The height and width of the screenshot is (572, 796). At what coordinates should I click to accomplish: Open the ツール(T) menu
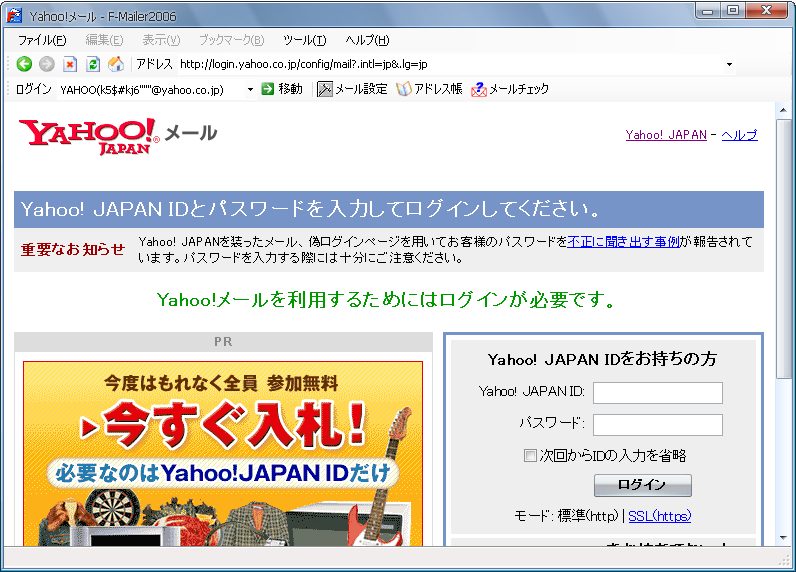coord(305,40)
